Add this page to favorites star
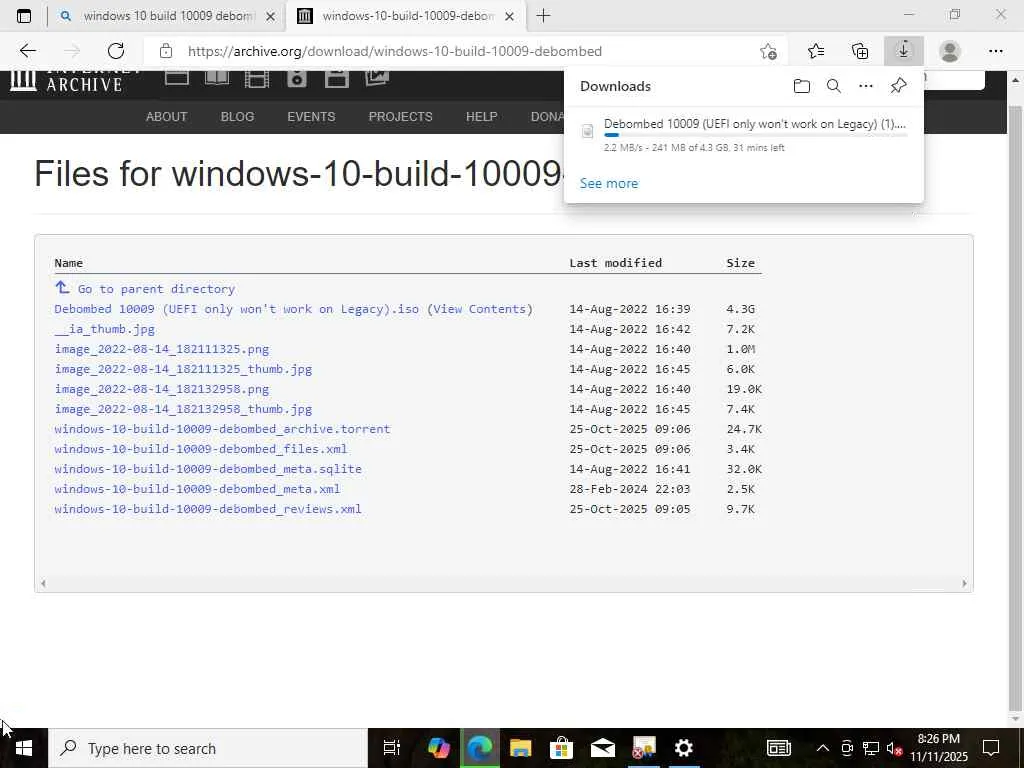This screenshot has width=1024, height=768. coord(769,51)
